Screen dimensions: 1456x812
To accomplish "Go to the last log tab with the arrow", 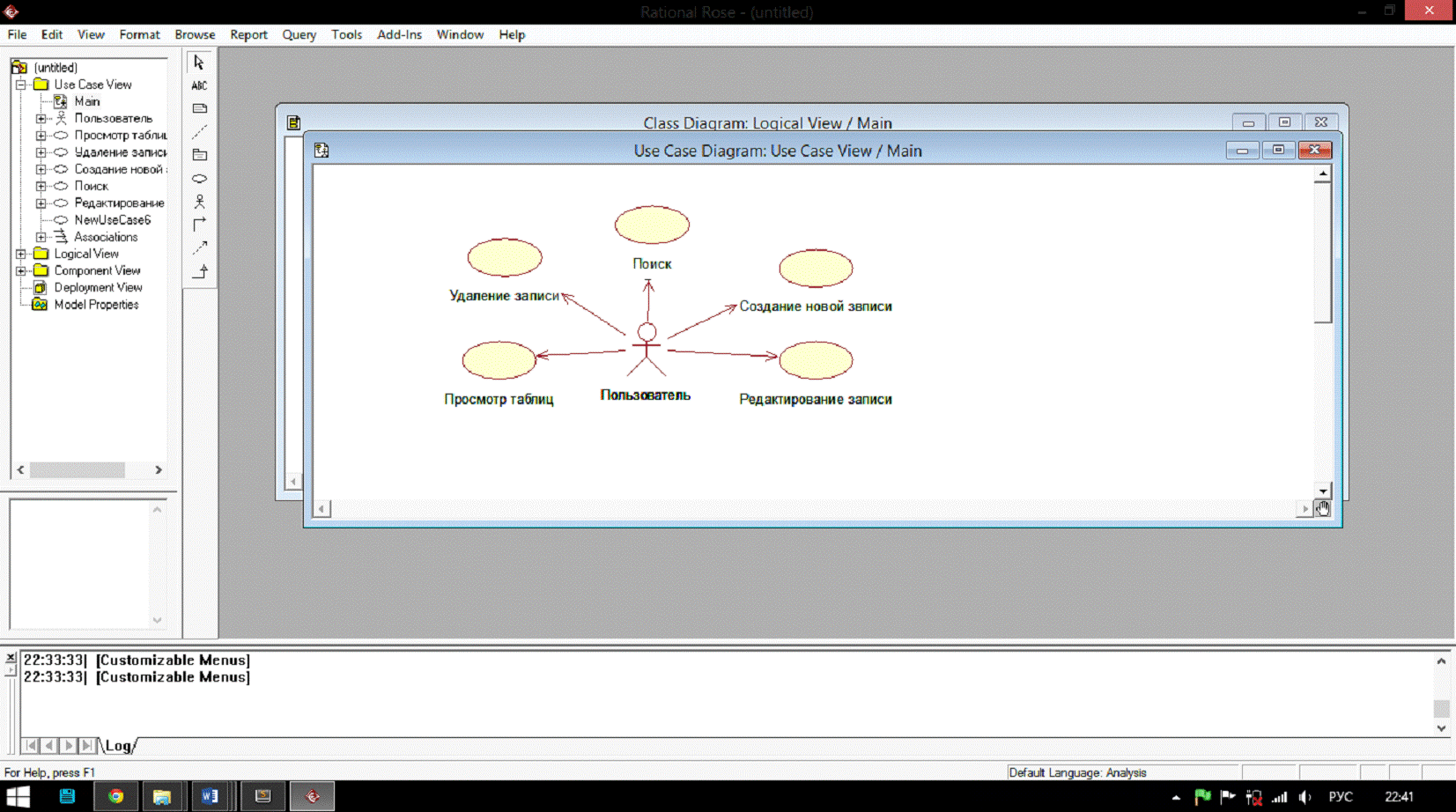I will (86, 746).
